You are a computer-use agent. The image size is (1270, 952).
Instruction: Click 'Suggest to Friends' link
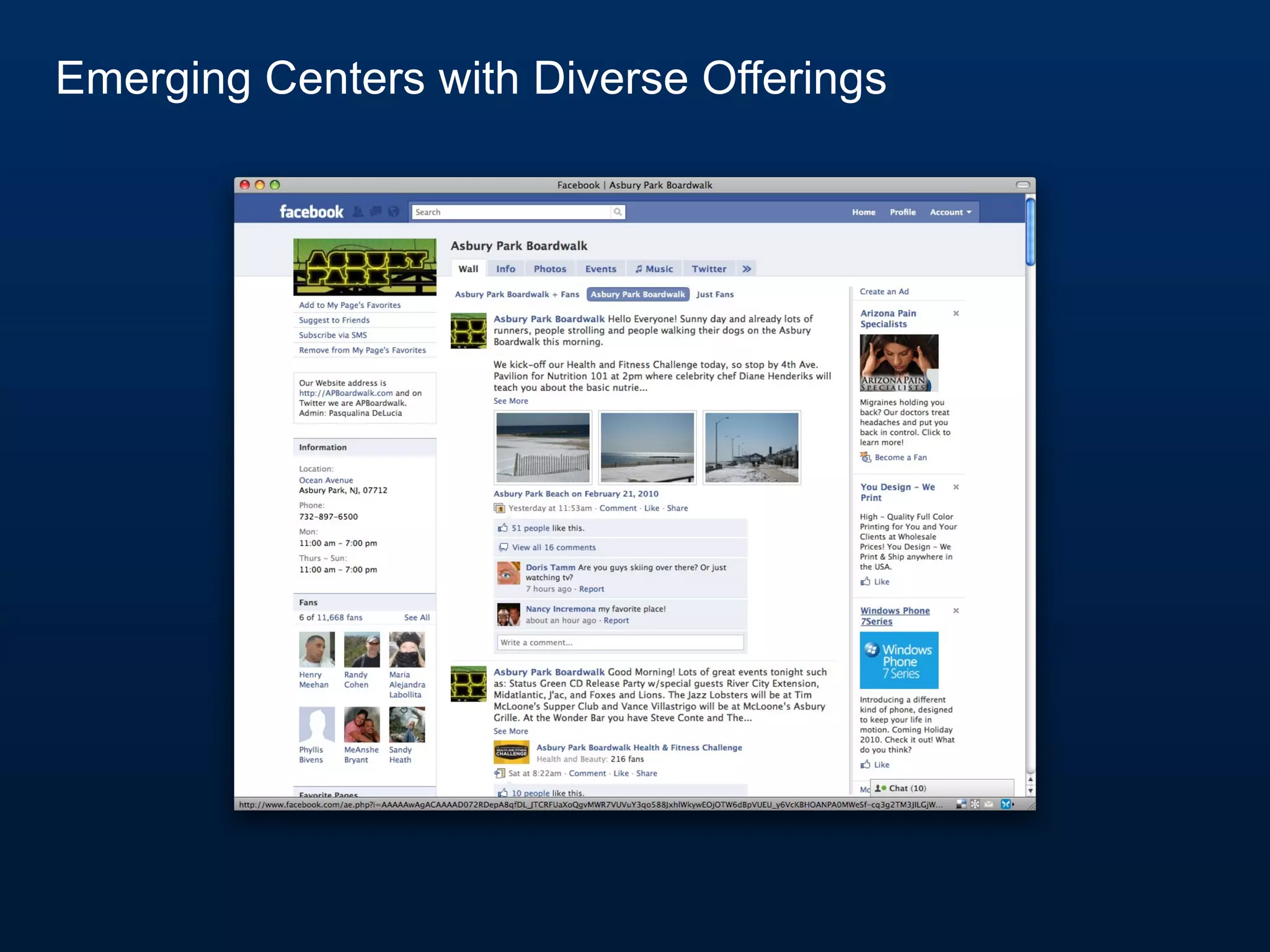point(334,320)
